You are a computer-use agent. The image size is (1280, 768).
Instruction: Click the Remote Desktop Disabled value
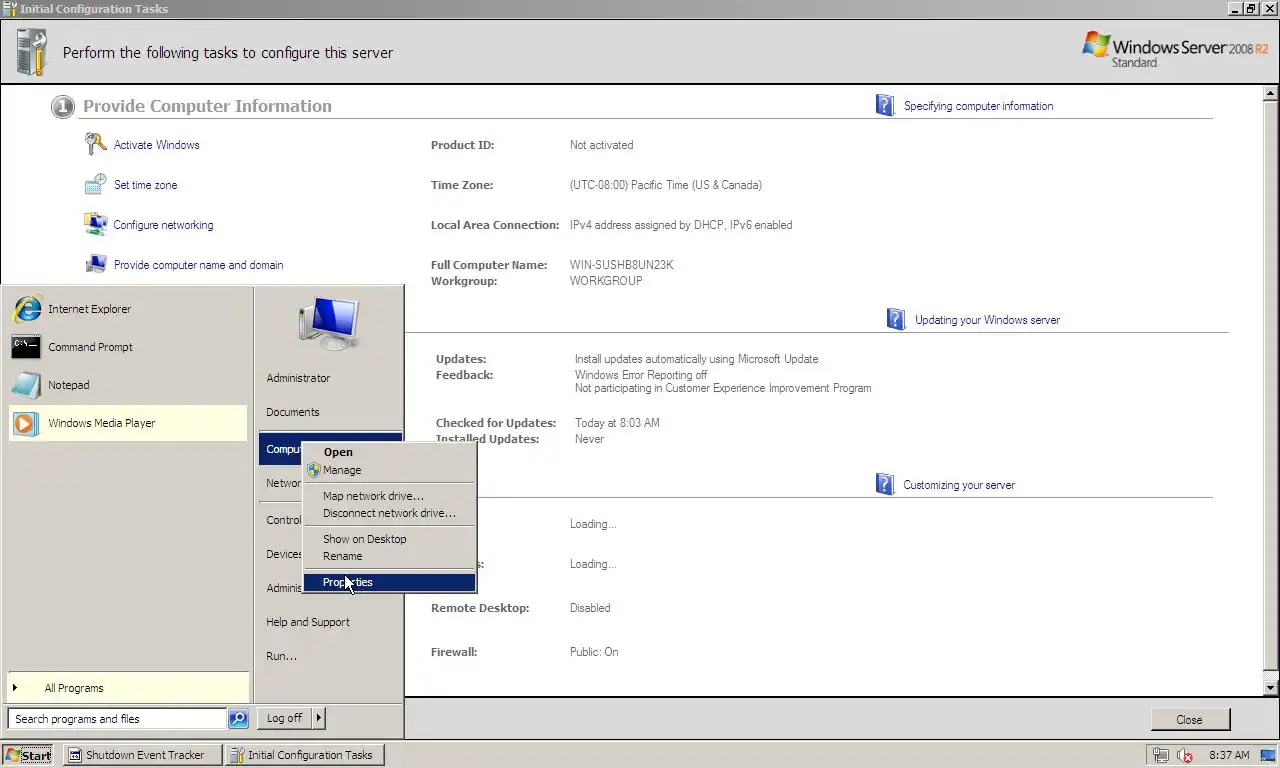[590, 608]
